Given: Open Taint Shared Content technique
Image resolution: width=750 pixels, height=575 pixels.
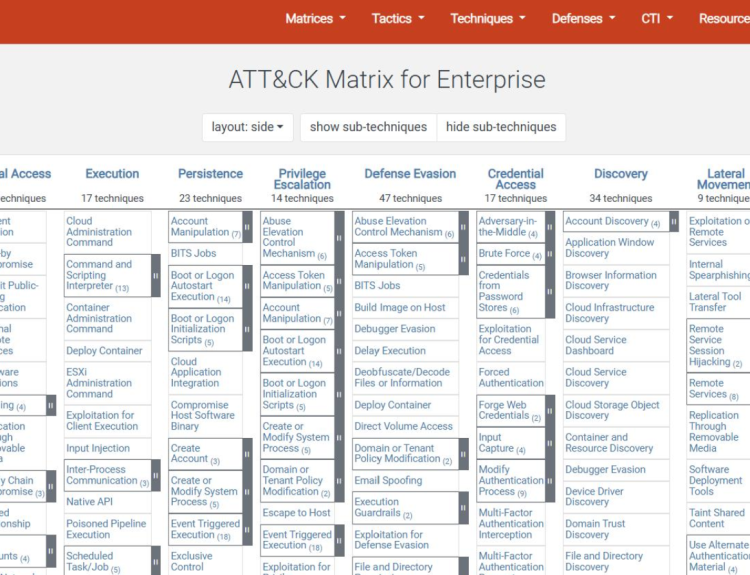Looking at the screenshot, I should pyautogui.click(x=717, y=518).
